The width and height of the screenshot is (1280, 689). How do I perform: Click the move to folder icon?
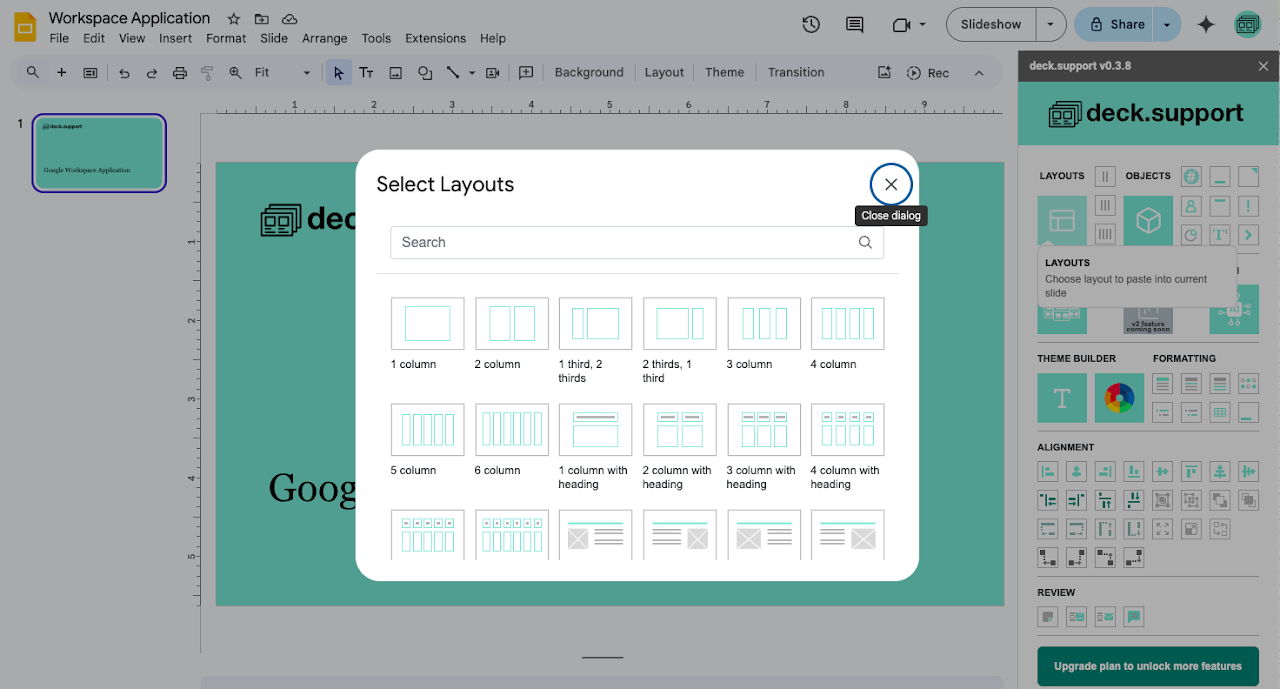261,19
